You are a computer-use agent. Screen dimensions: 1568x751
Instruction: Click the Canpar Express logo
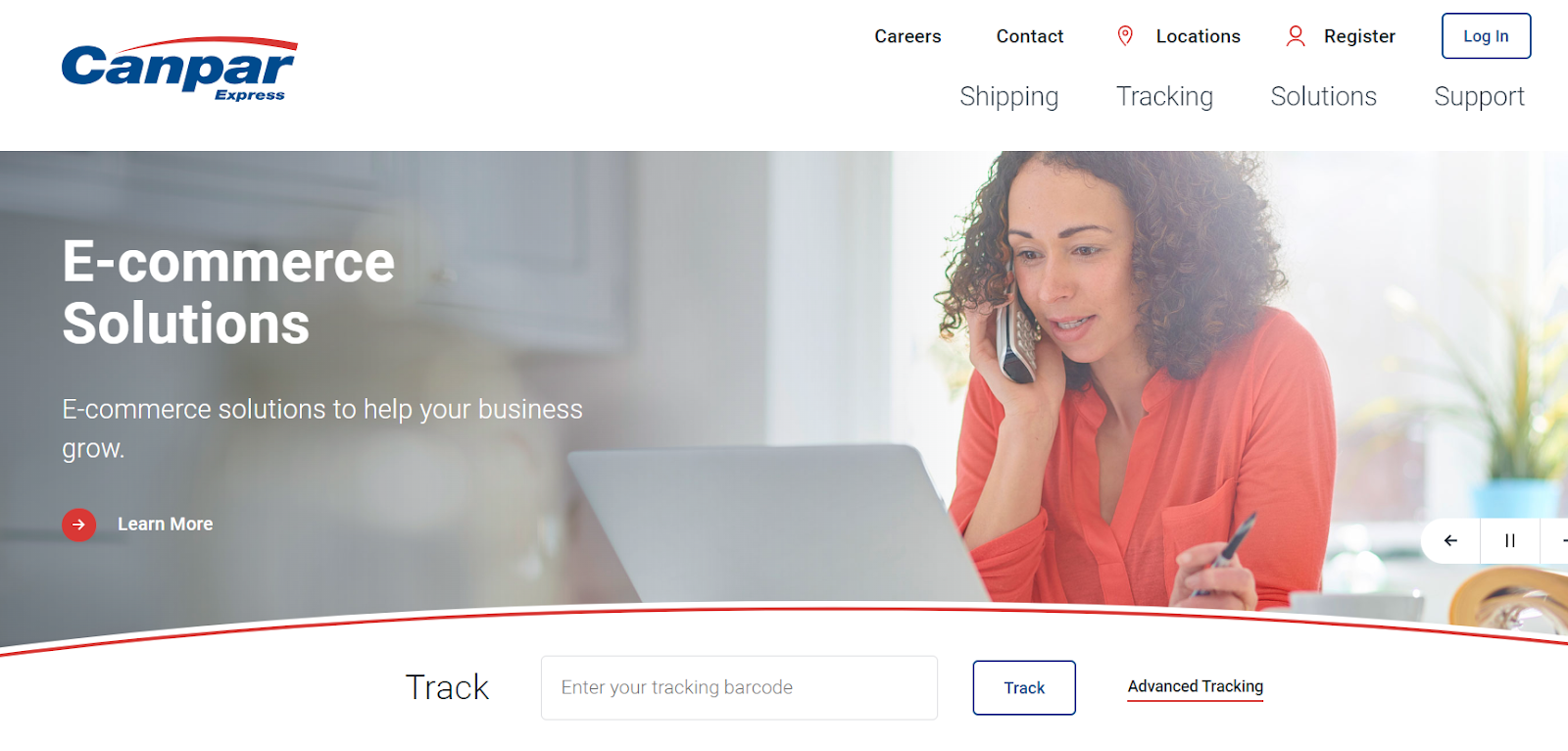pos(179,70)
